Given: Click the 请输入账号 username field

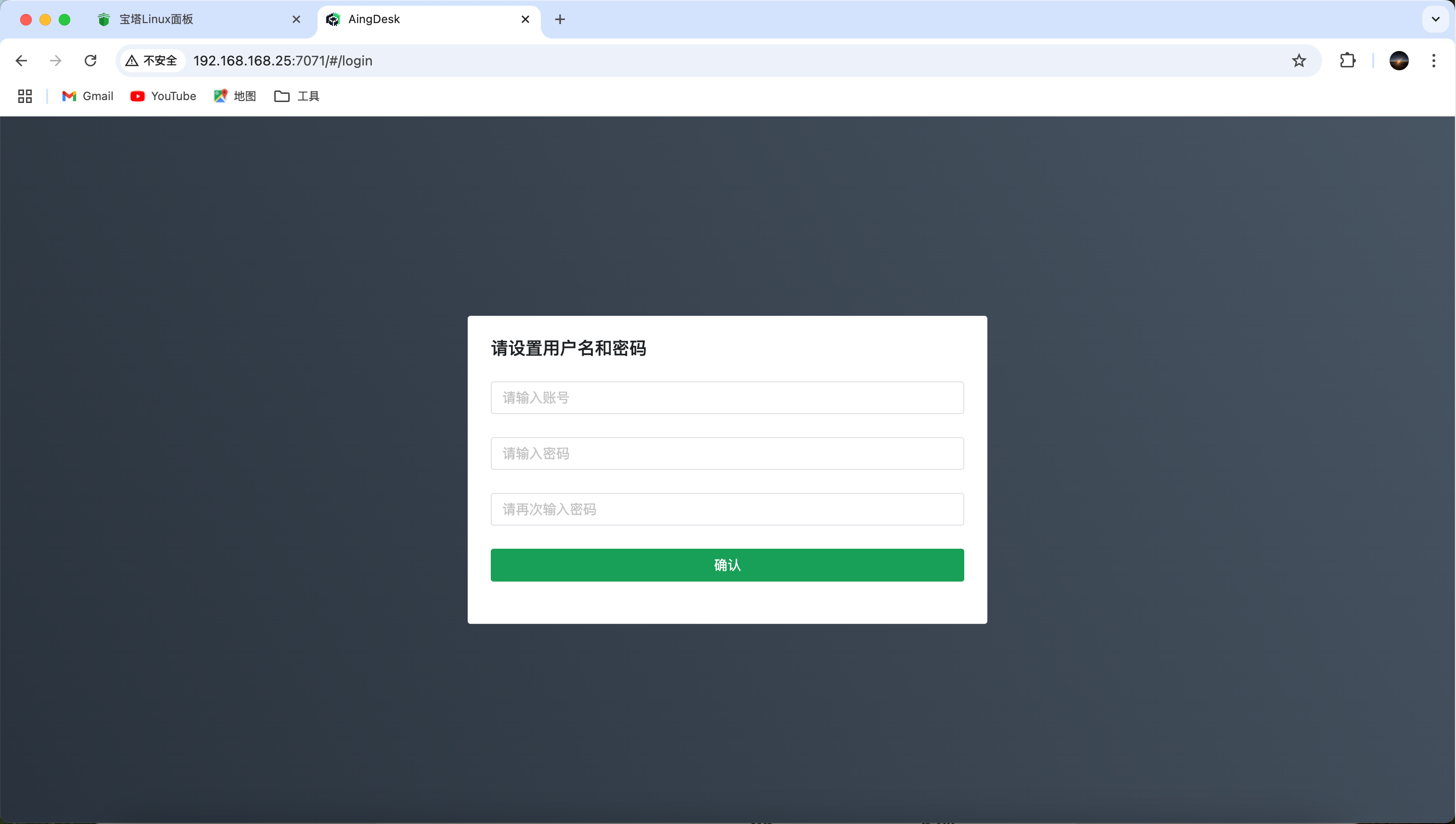Looking at the screenshot, I should pyautogui.click(x=727, y=397).
